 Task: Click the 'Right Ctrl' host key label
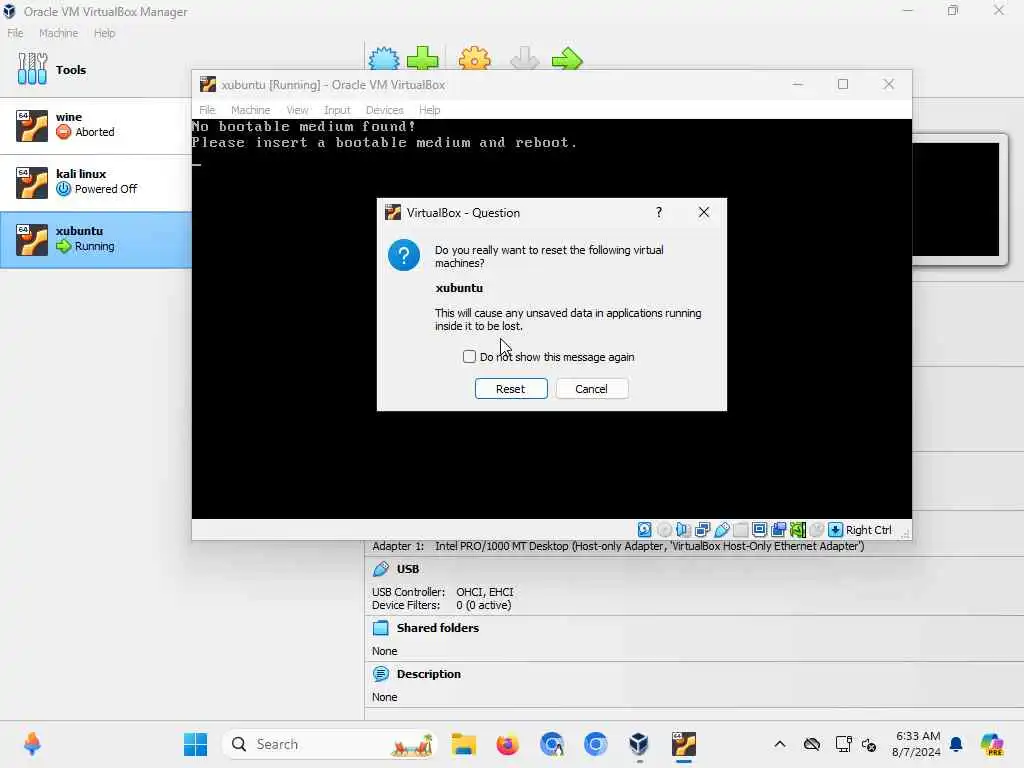click(869, 530)
